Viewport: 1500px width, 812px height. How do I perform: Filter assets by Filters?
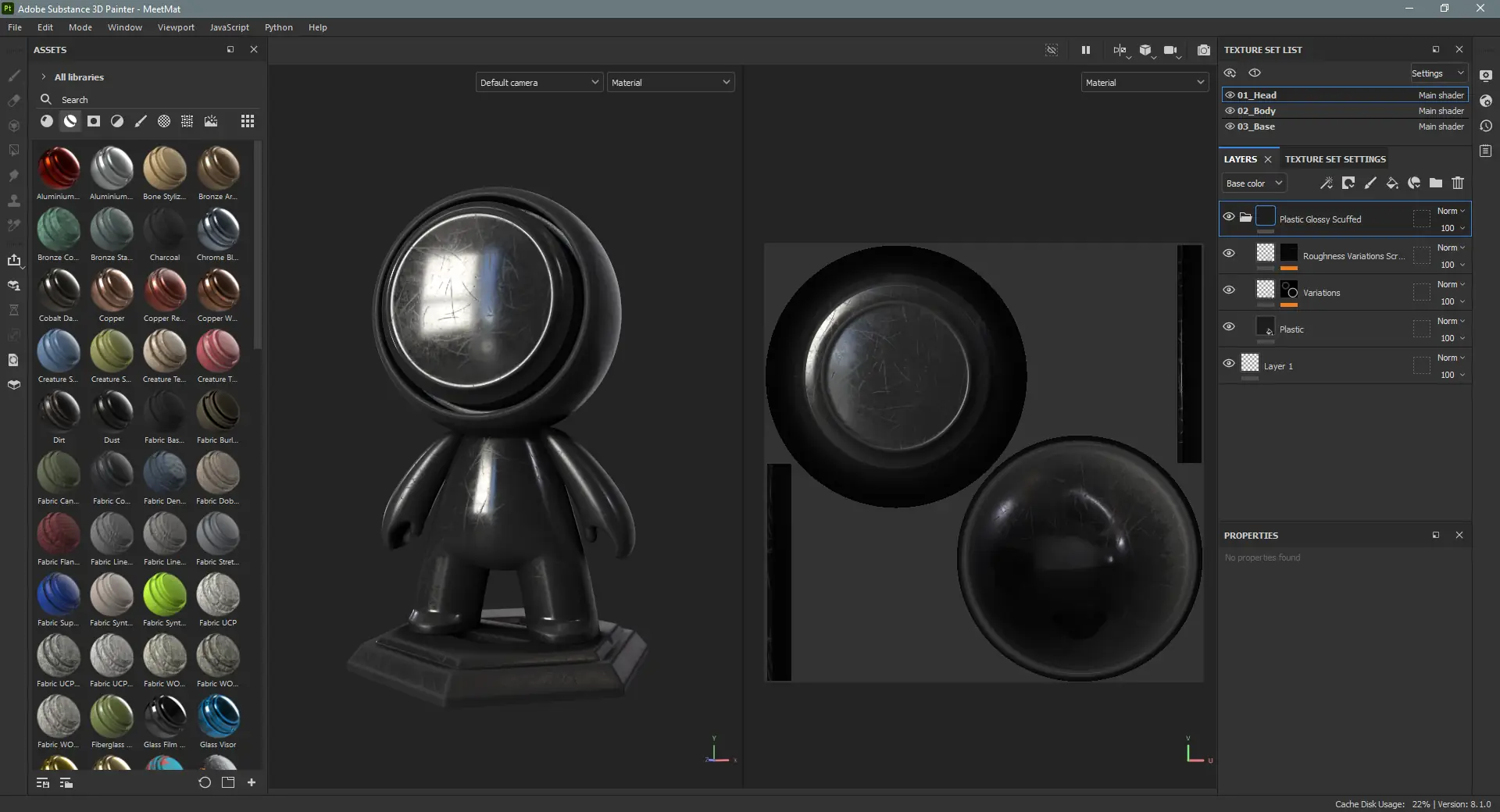(x=117, y=121)
